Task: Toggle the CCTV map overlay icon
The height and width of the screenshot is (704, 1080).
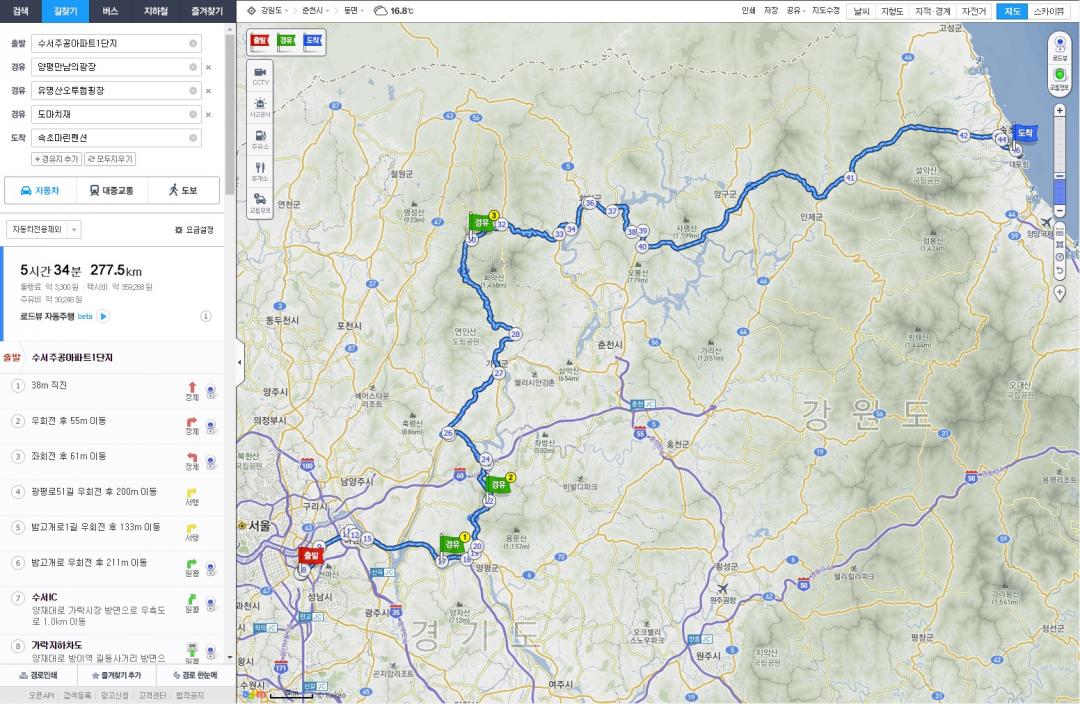Action: click(x=260, y=75)
